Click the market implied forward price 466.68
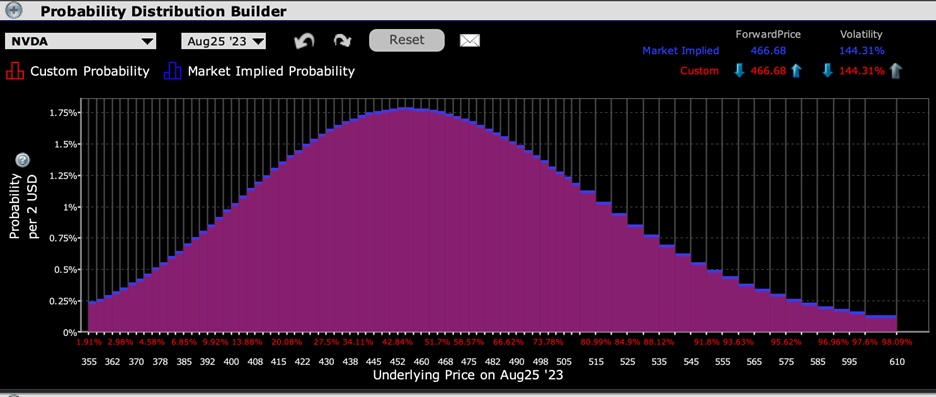This screenshot has height=397, width=936. tap(767, 51)
